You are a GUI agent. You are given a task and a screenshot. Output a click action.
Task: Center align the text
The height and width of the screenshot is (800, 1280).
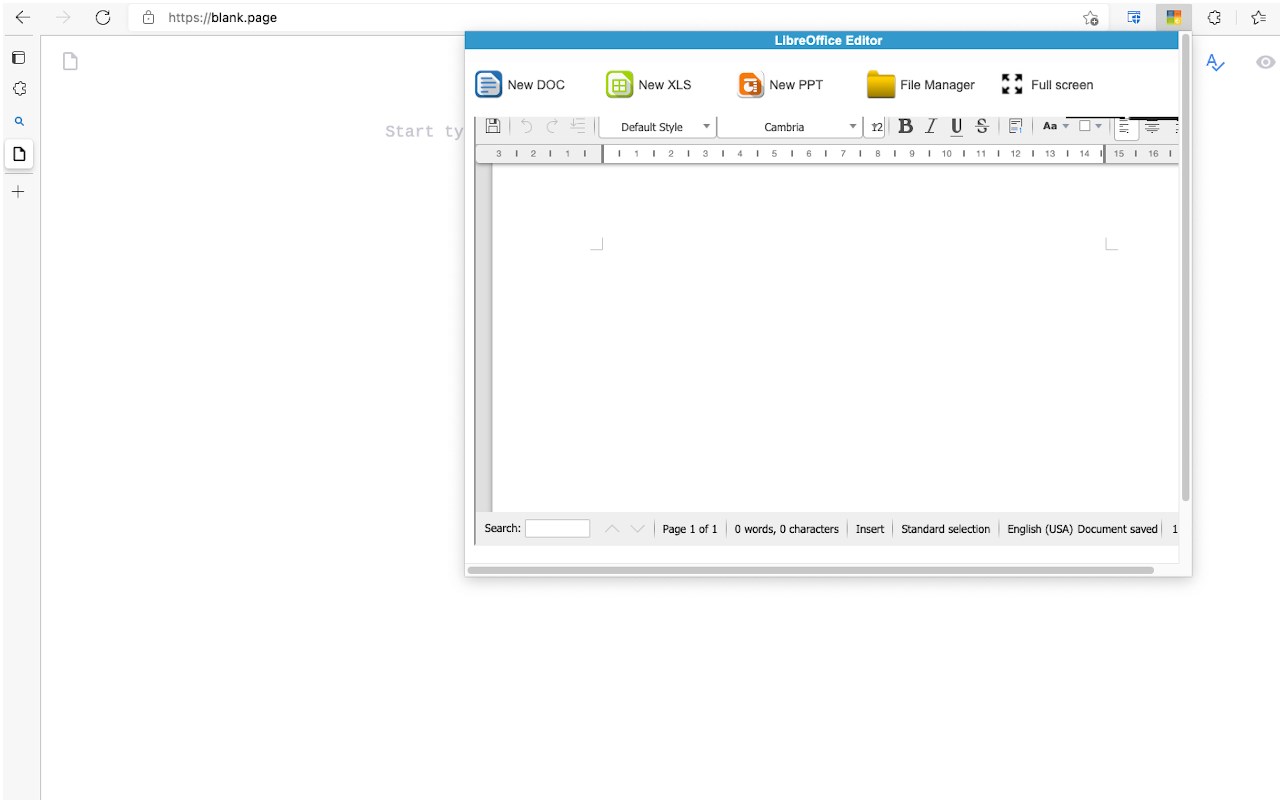point(1152,127)
